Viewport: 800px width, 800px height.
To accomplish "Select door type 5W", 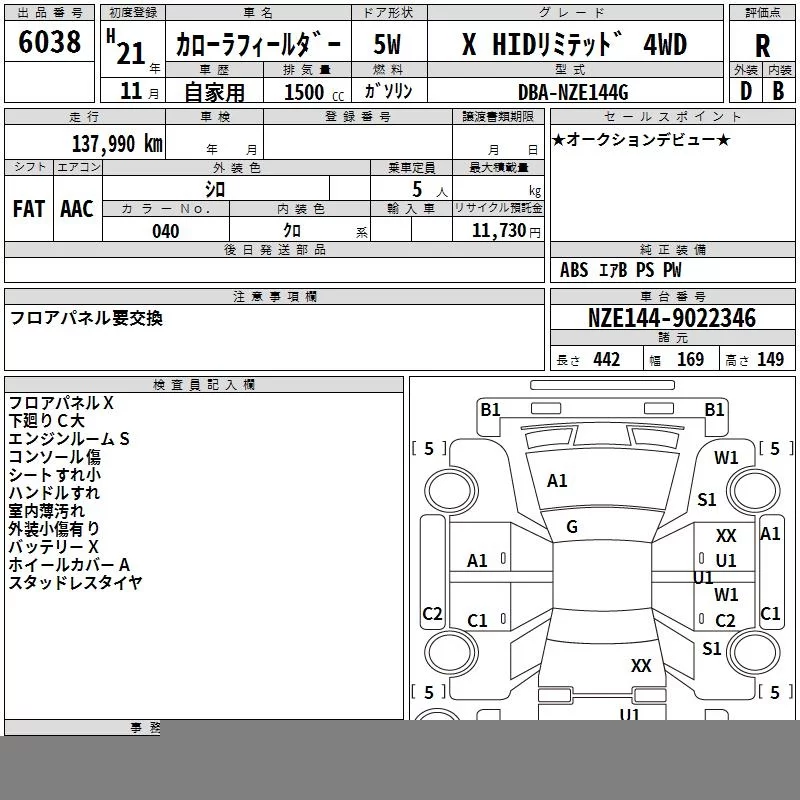I will coord(387,44).
